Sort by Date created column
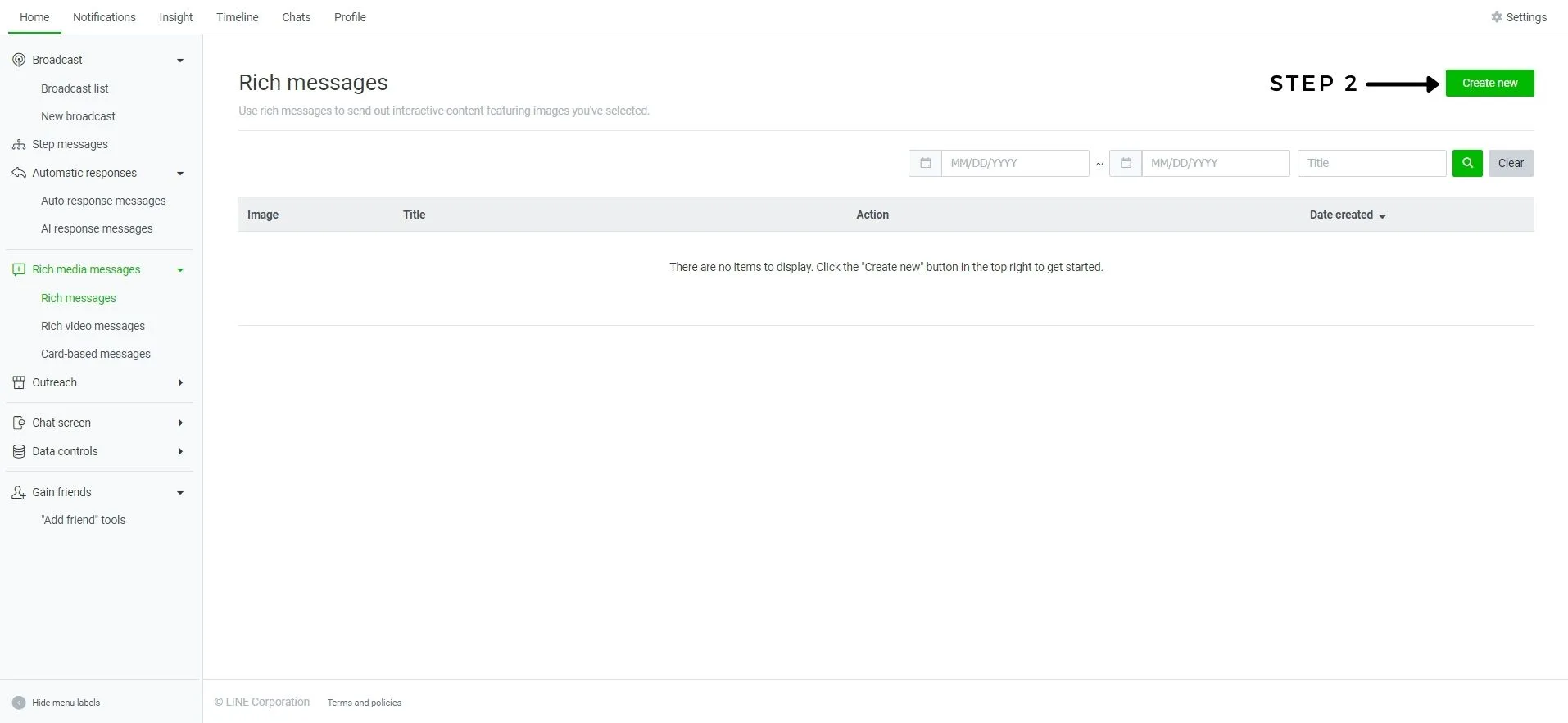The image size is (1568, 723). point(1347,215)
